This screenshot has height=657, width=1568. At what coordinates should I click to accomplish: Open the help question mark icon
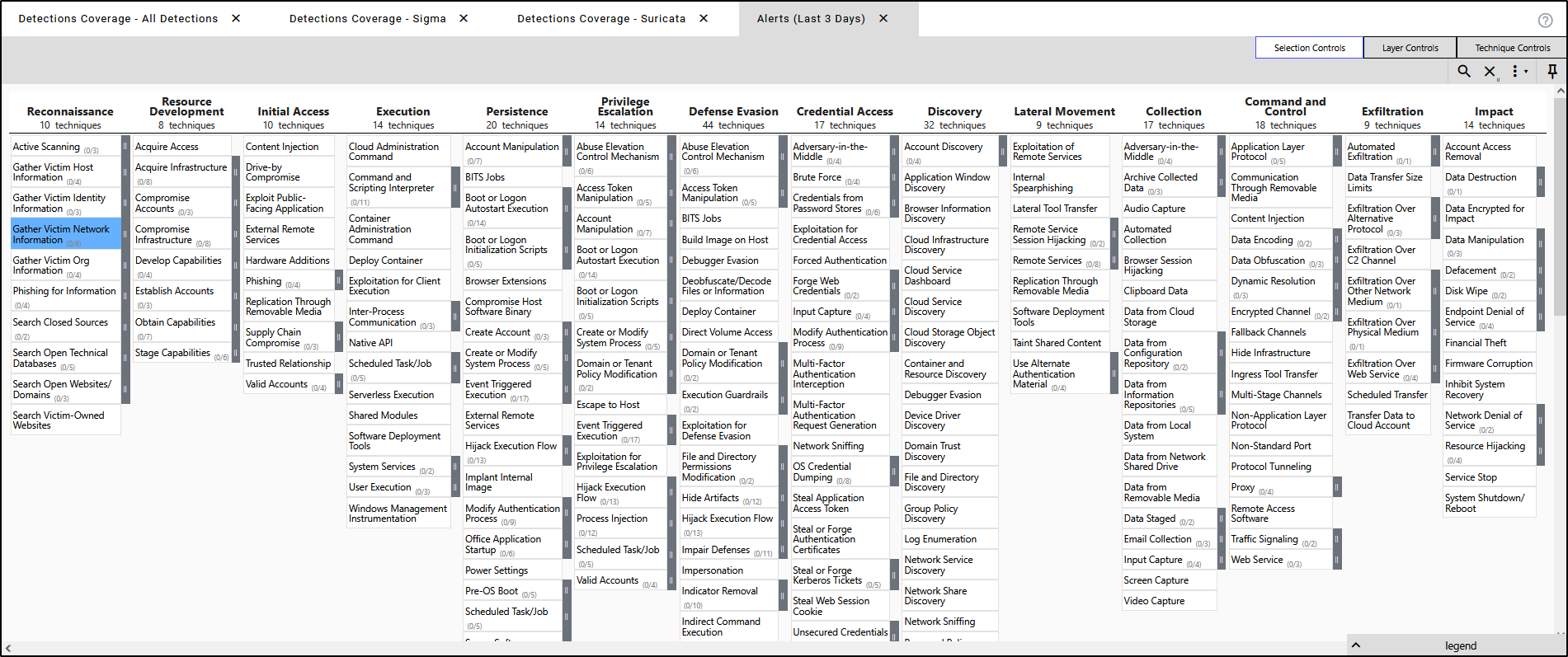click(1545, 21)
